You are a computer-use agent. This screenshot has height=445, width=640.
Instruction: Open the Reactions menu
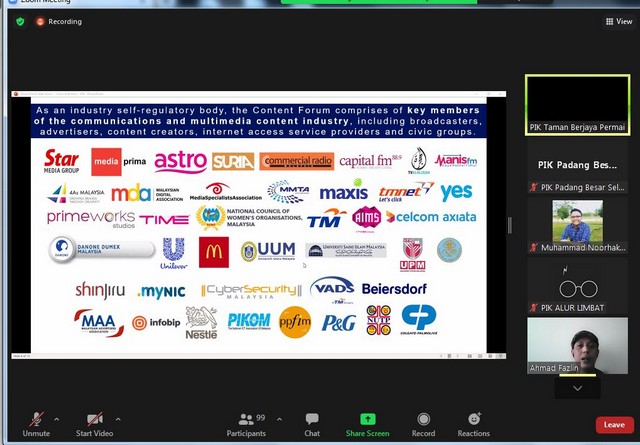pos(474,424)
